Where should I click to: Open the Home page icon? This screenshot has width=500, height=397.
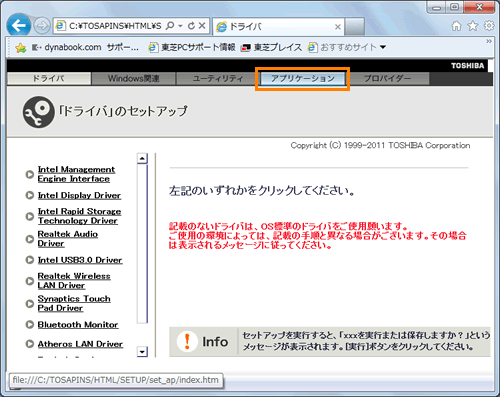point(456,26)
